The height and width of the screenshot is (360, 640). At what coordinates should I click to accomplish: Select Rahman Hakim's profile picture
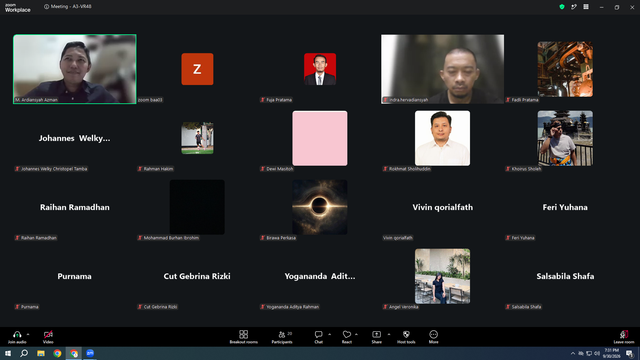[197, 138]
